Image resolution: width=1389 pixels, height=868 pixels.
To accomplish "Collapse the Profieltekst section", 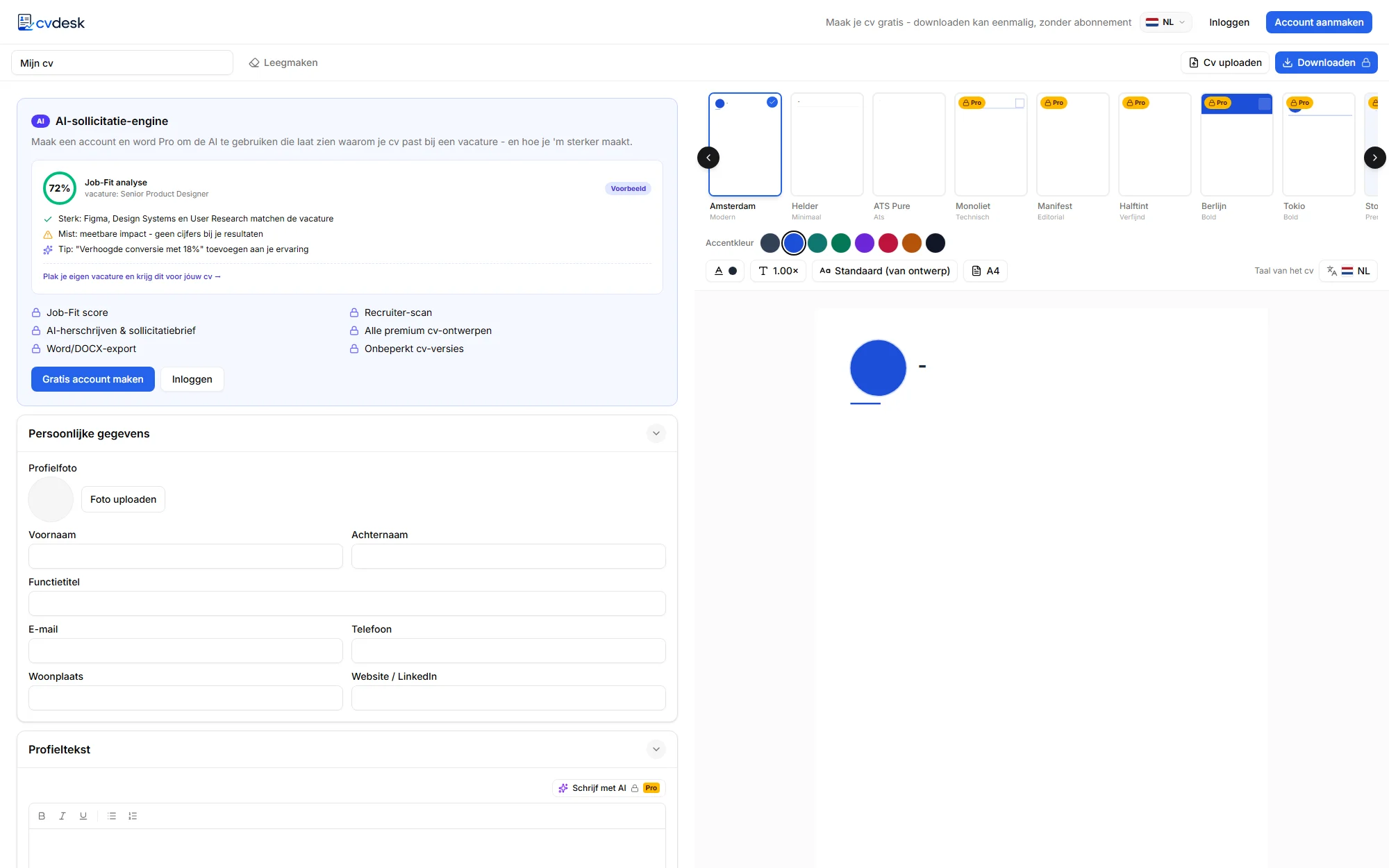I will (656, 749).
